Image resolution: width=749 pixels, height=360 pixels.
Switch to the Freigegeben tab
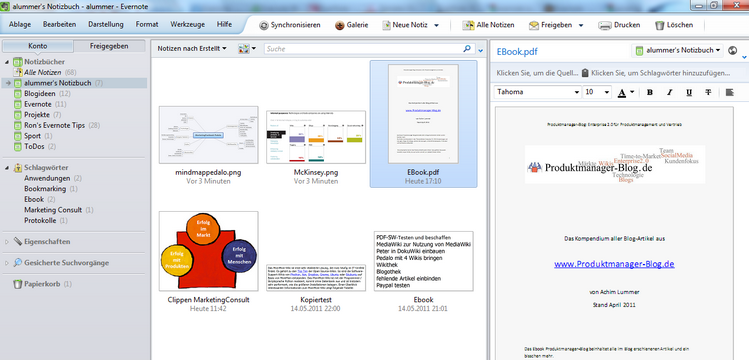click(x=109, y=46)
